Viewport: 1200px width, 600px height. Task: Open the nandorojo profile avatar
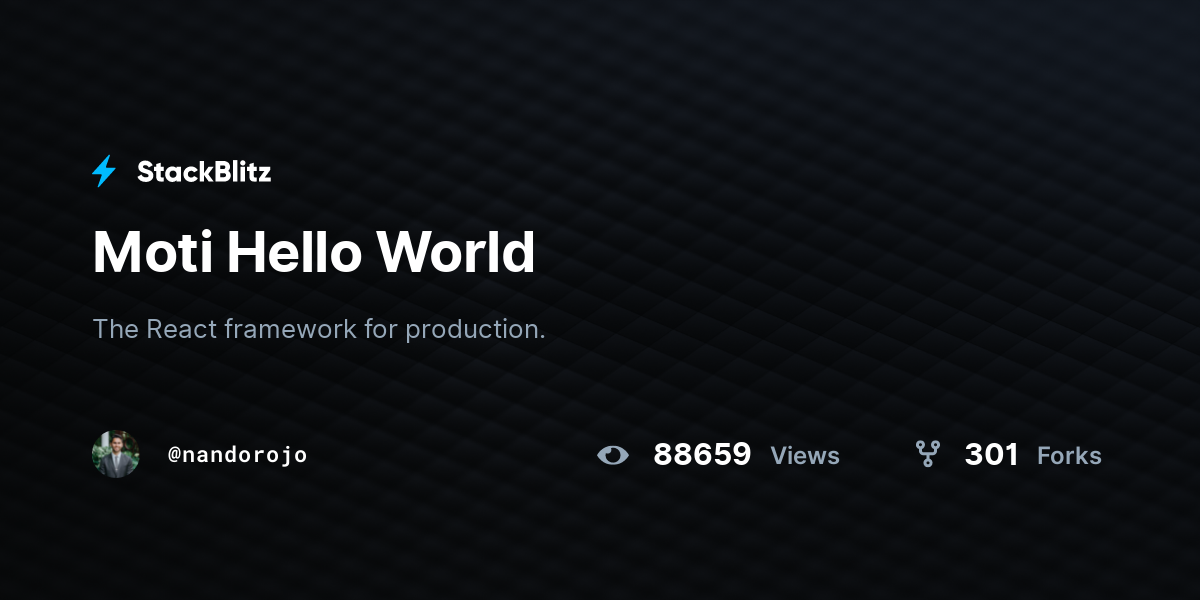pos(116,454)
